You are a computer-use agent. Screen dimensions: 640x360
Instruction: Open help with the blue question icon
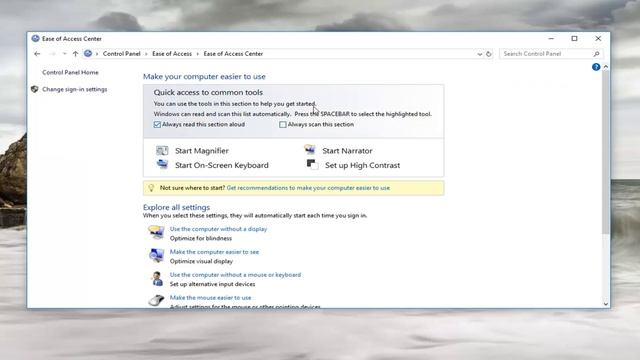596,67
